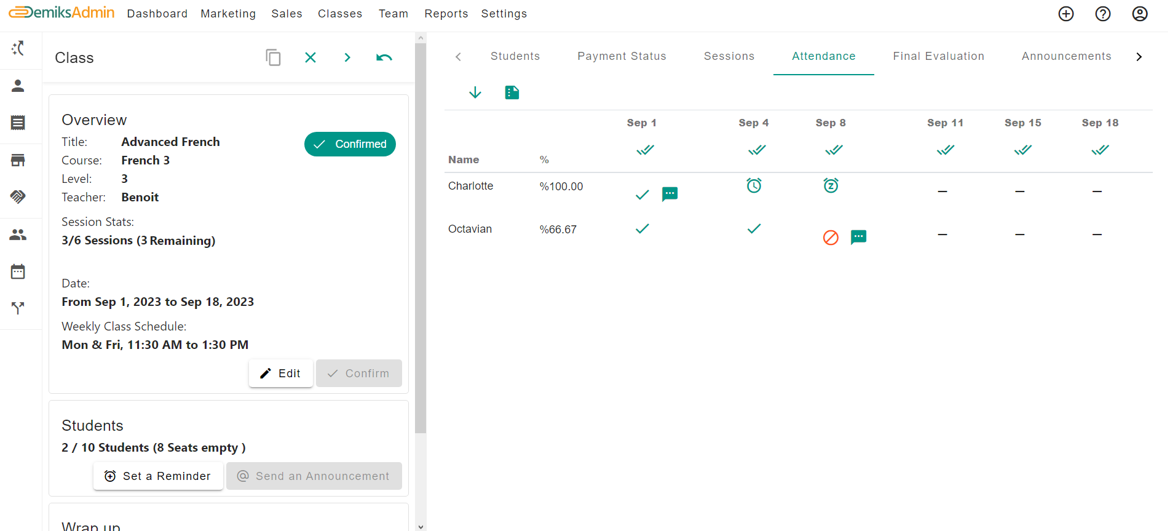Click Octavian's Sep 18 dash cell
1168x531 pixels.
(1097, 235)
